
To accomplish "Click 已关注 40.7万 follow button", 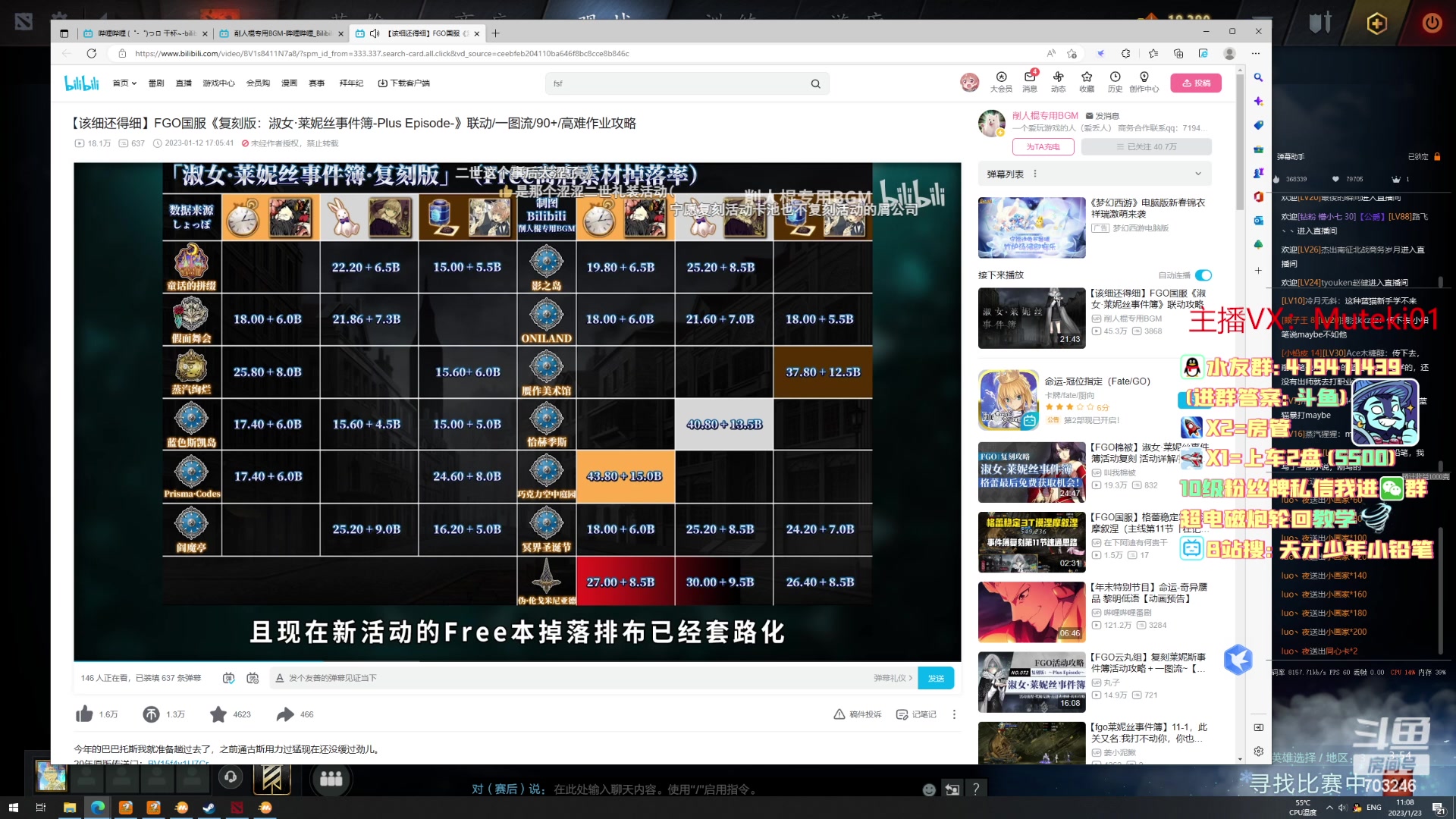I will point(1146,147).
